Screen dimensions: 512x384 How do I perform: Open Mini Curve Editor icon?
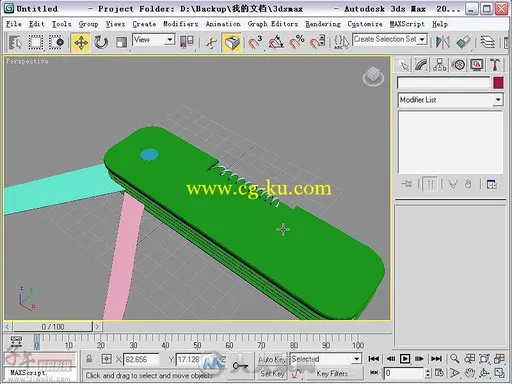[x=16, y=341]
